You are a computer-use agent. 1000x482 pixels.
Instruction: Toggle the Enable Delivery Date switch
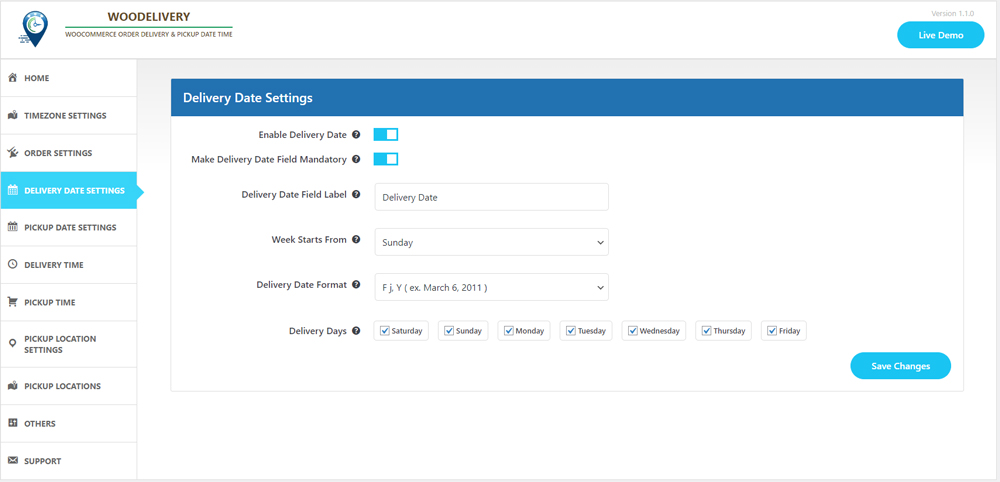pos(386,134)
